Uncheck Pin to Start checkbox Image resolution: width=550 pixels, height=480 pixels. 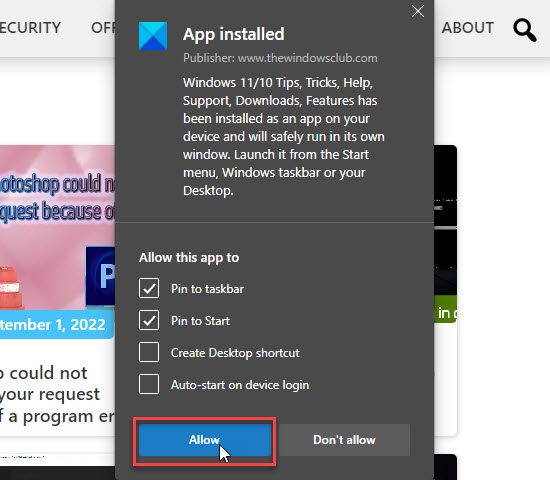tap(149, 320)
